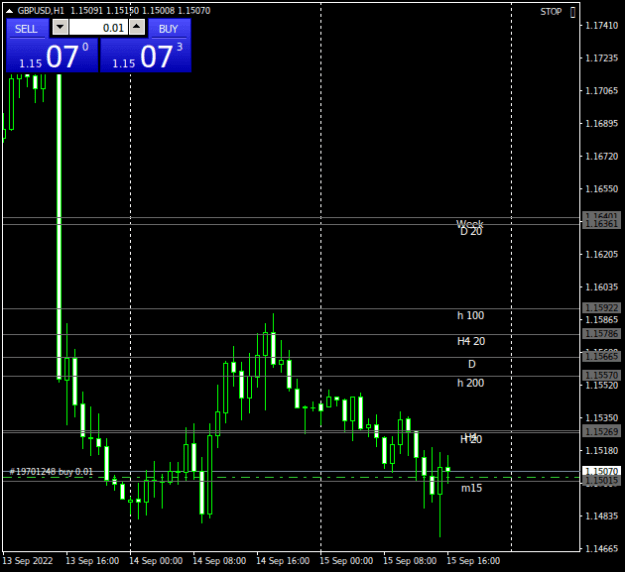Image resolution: width=625 pixels, height=572 pixels.
Task: Click the current price 1.15070 tag
Action: pos(601,471)
